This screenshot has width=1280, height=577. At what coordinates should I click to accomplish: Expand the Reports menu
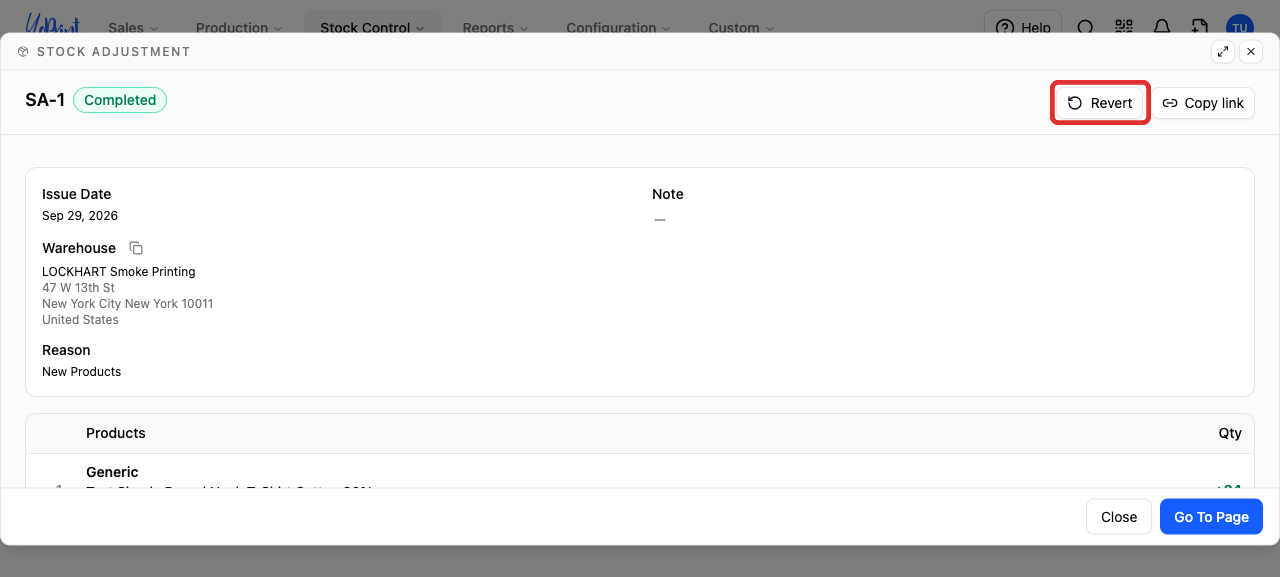point(495,28)
